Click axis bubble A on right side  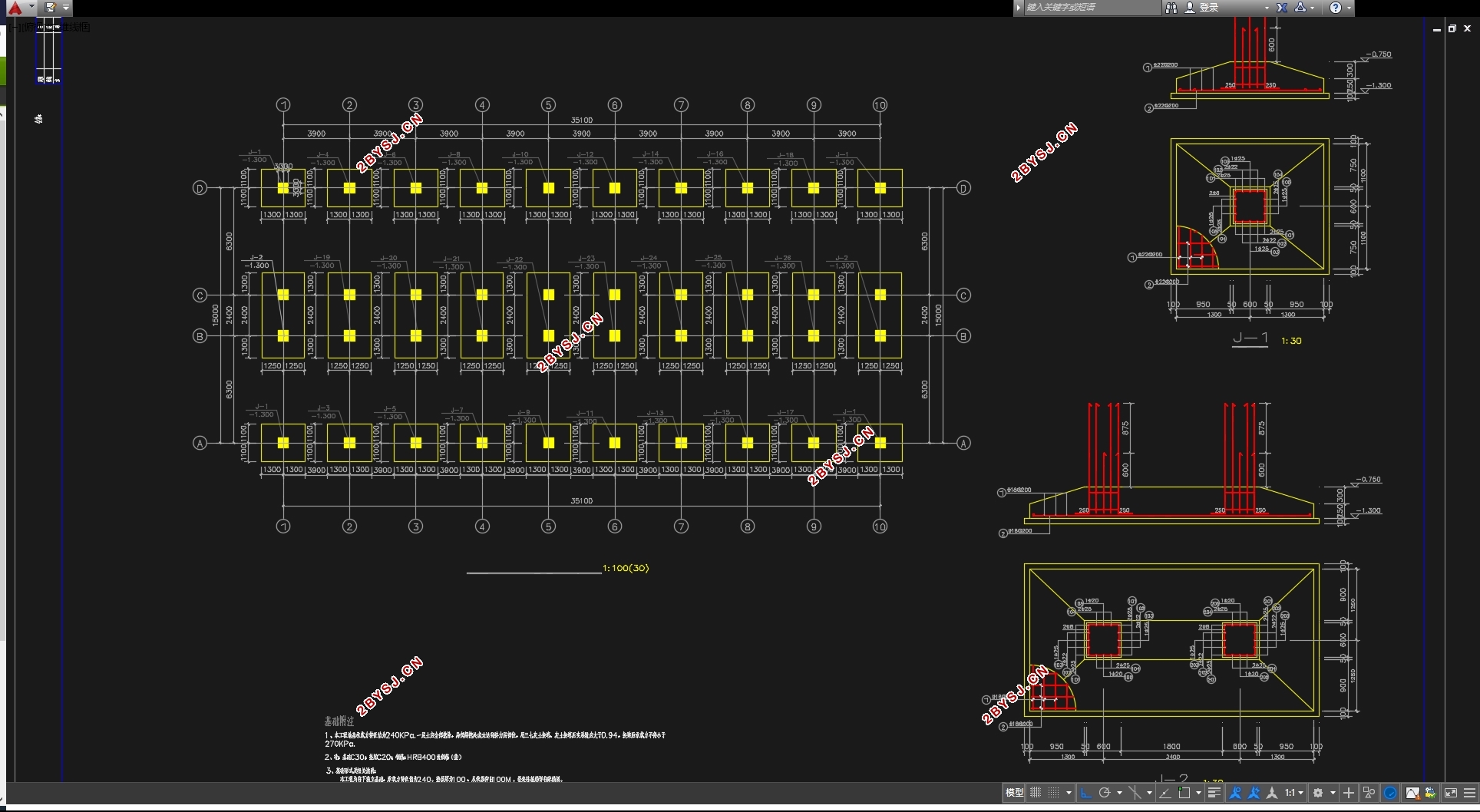click(964, 443)
